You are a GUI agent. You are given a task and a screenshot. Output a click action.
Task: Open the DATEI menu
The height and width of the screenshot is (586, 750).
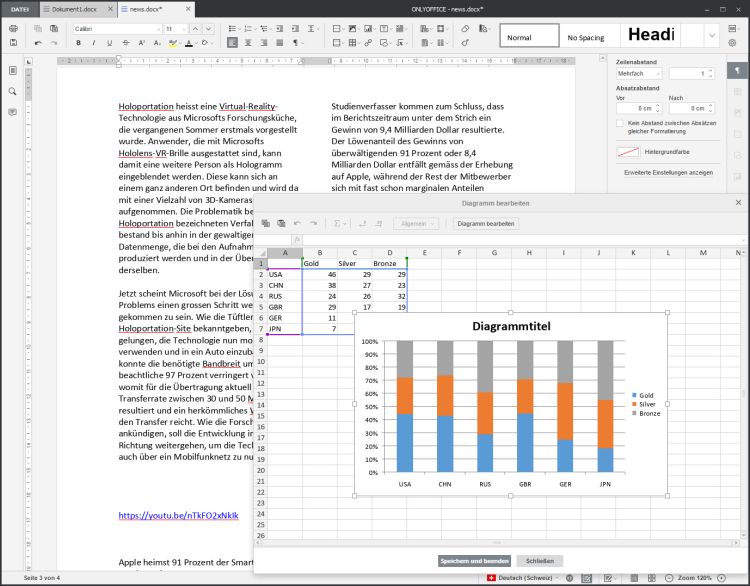19,8
